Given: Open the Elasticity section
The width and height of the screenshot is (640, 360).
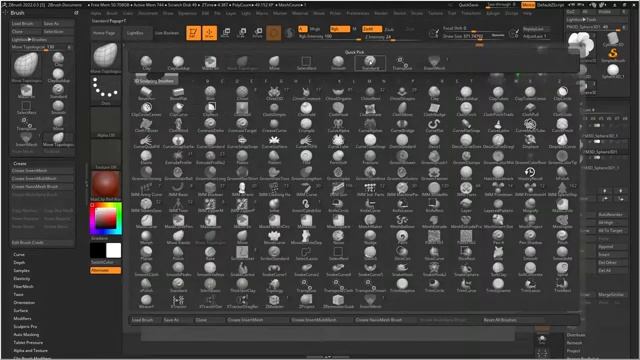Looking at the screenshot, I should coord(22,278).
